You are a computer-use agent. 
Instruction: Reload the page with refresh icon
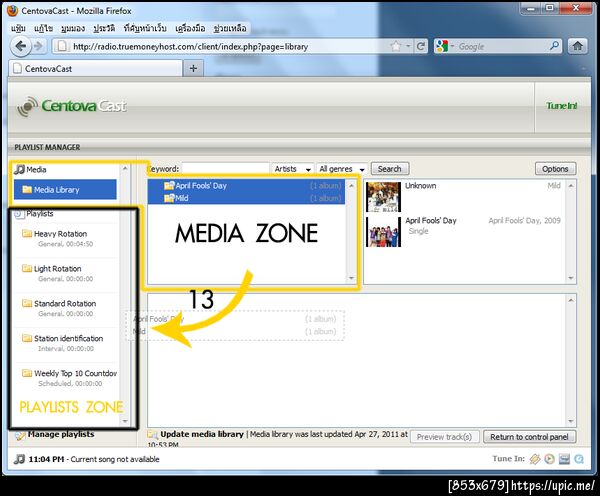421,47
